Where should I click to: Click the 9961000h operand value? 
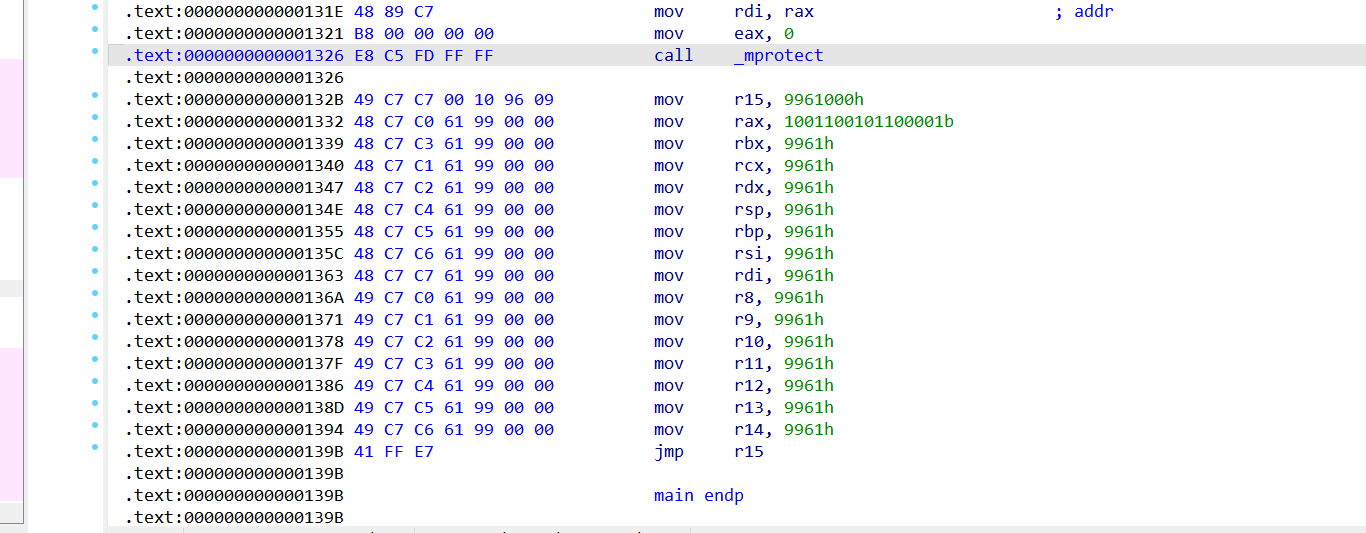pos(825,100)
